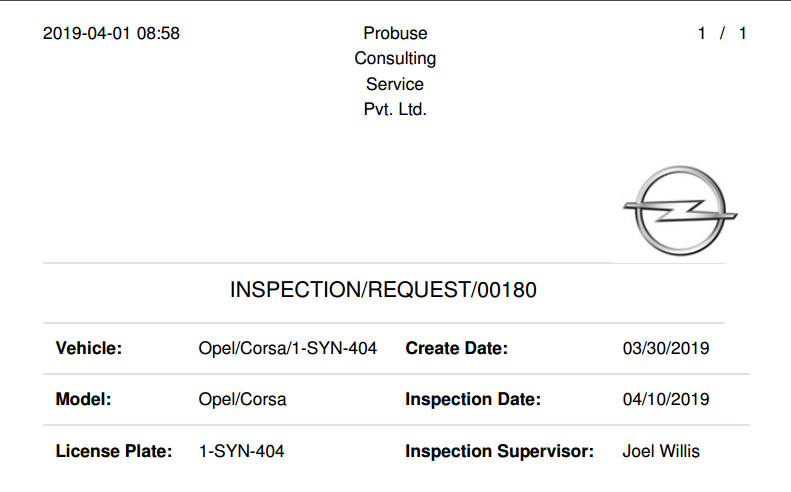Click the Vehicle label
791x492 pixels.
(x=89, y=348)
